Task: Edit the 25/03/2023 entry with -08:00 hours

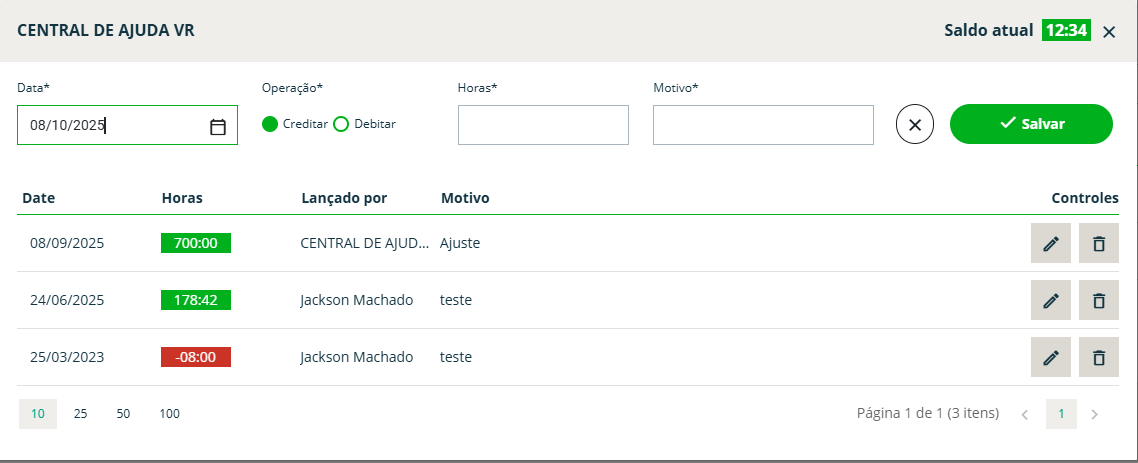Action: pyautogui.click(x=1050, y=357)
